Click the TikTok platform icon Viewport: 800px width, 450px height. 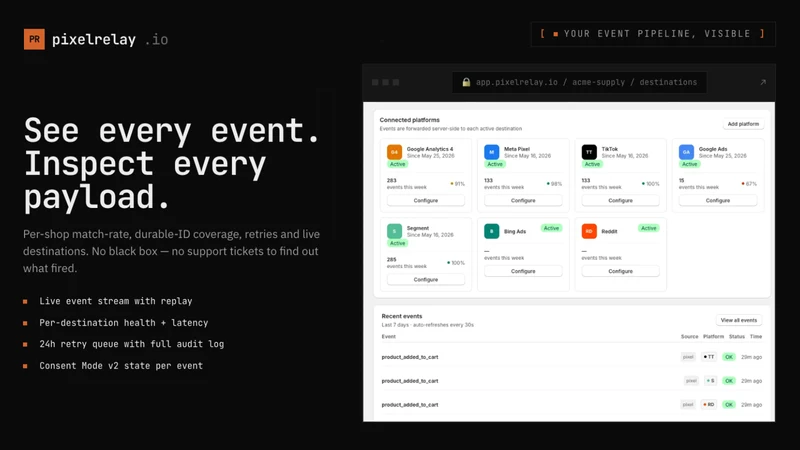(x=589, y=152)
